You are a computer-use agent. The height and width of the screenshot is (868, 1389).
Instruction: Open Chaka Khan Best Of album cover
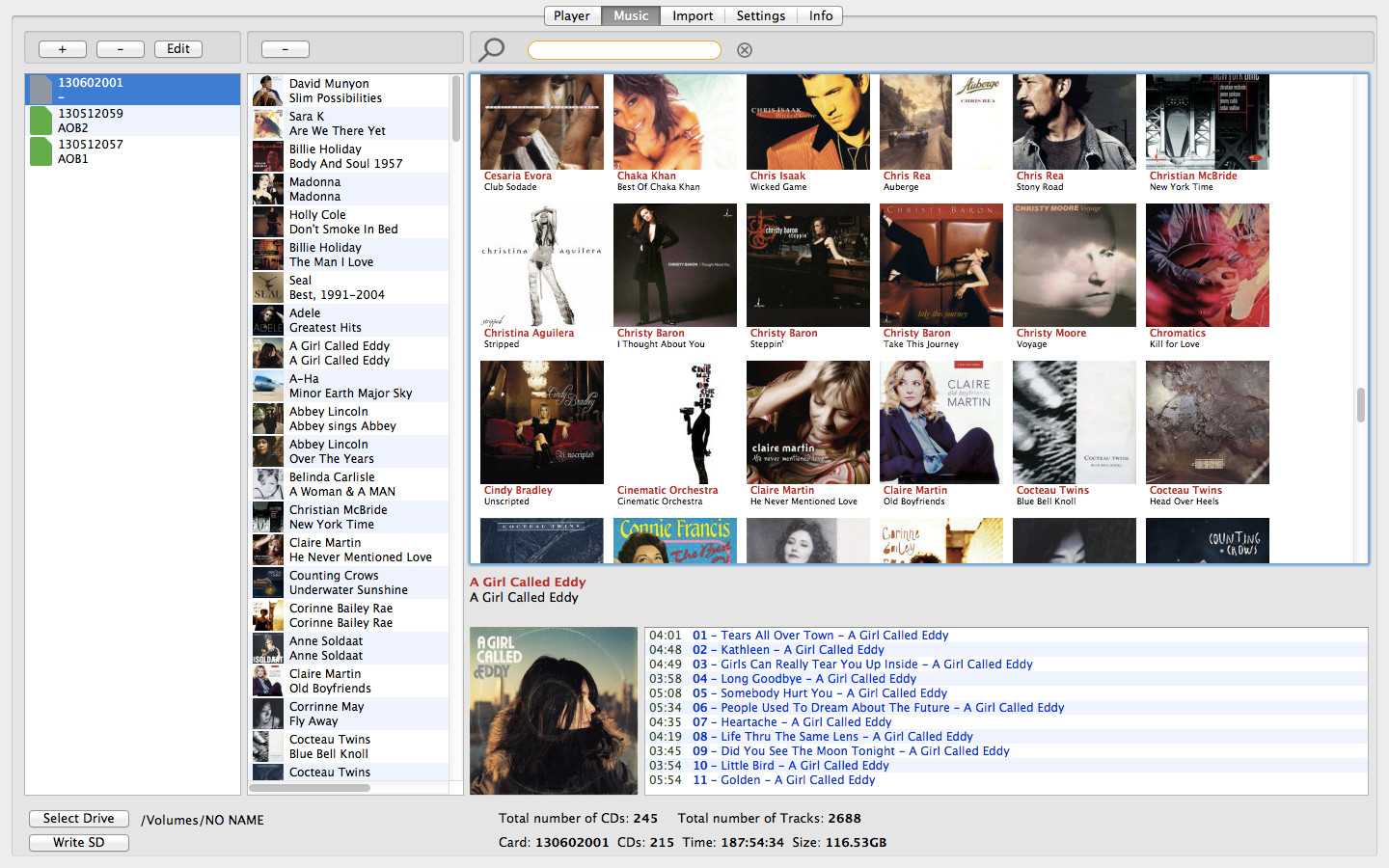pyautogui.click(x=675, y=122)
